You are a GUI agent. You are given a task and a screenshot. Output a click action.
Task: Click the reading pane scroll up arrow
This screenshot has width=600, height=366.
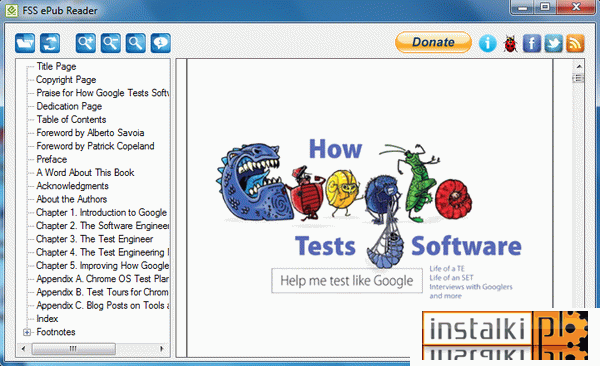(x=579, y=66)
